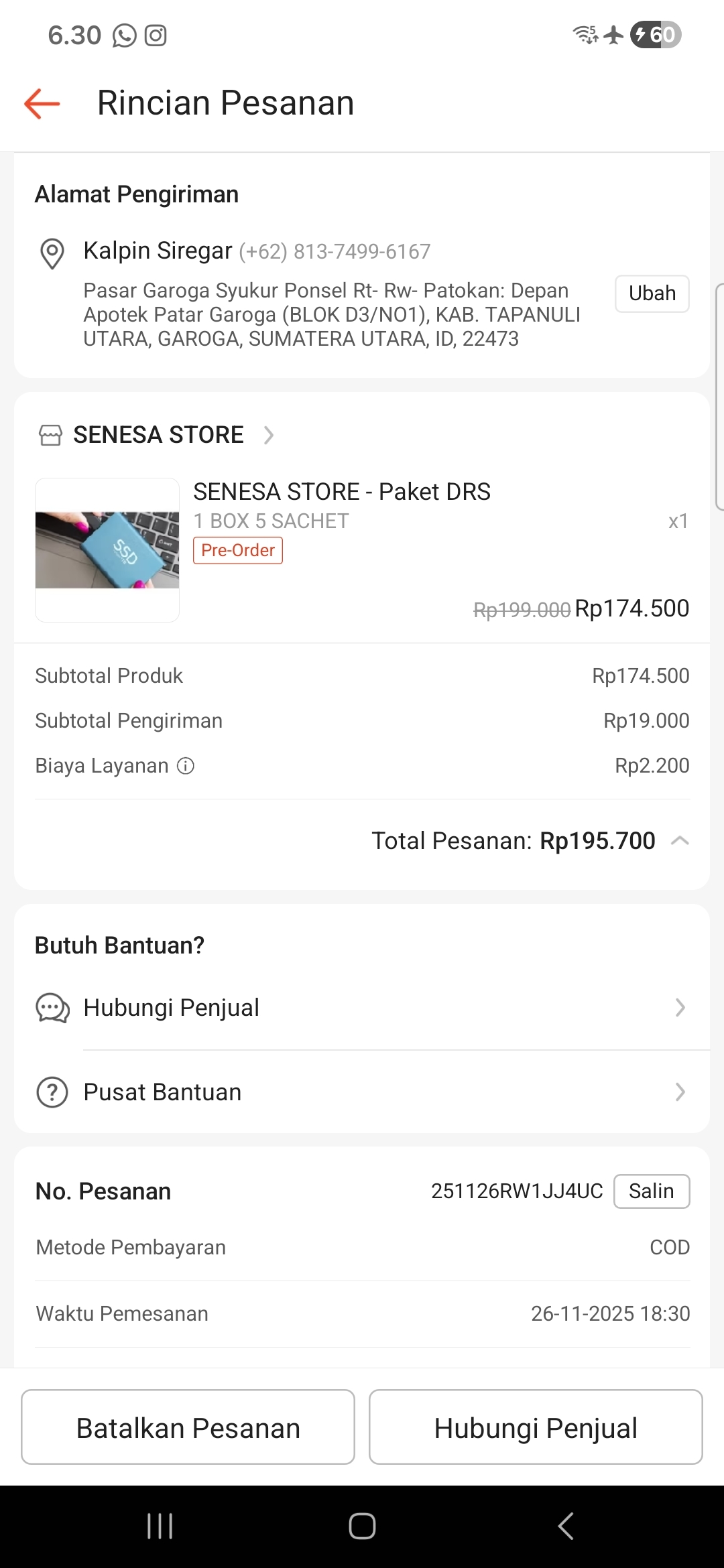The image size is (724, 1568).
Task: Tap the chat bubble icon for seller
Action: pyautogui.click(x=52, y=1008)
